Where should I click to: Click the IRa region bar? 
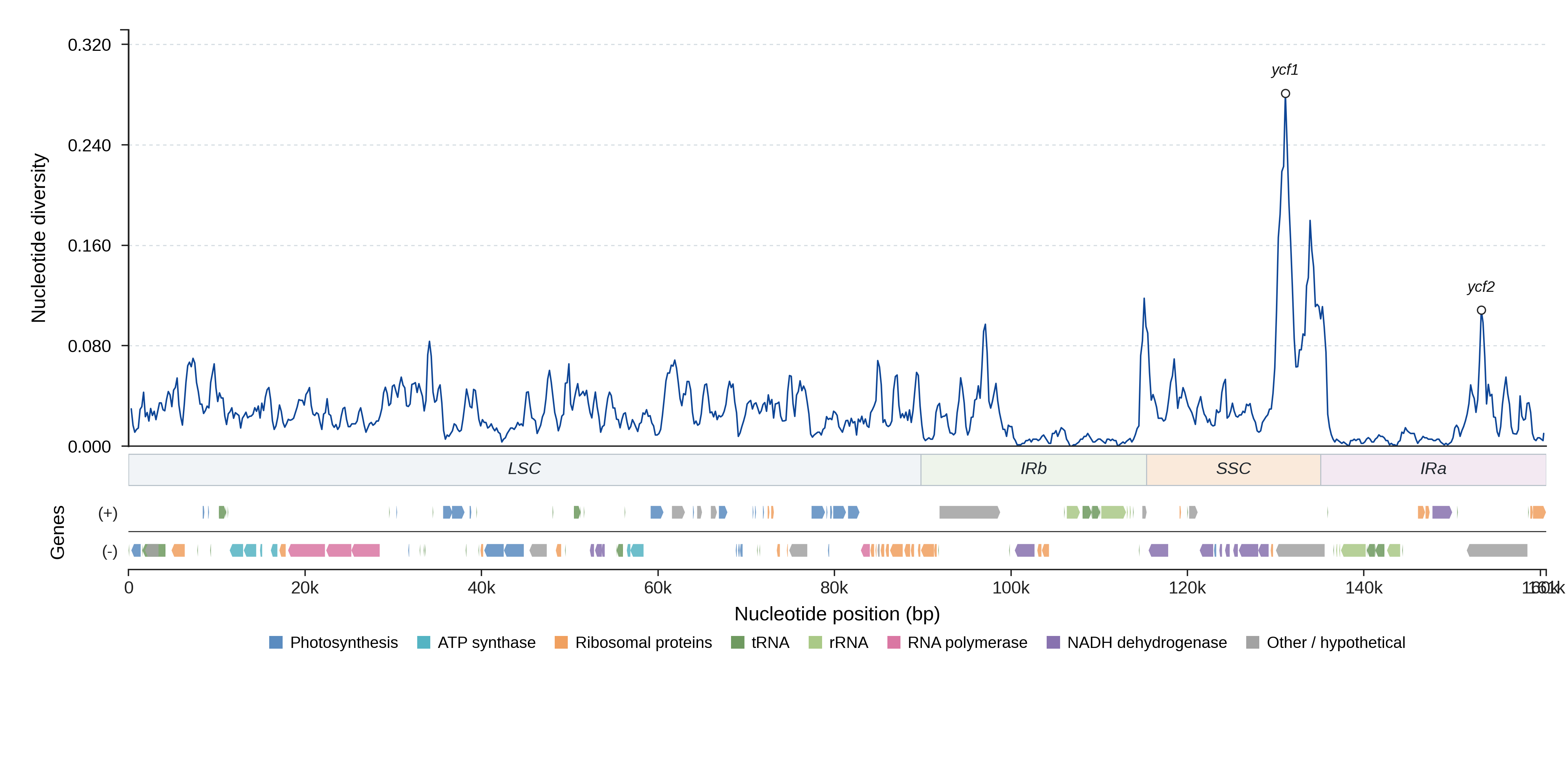coord(1433,469)
